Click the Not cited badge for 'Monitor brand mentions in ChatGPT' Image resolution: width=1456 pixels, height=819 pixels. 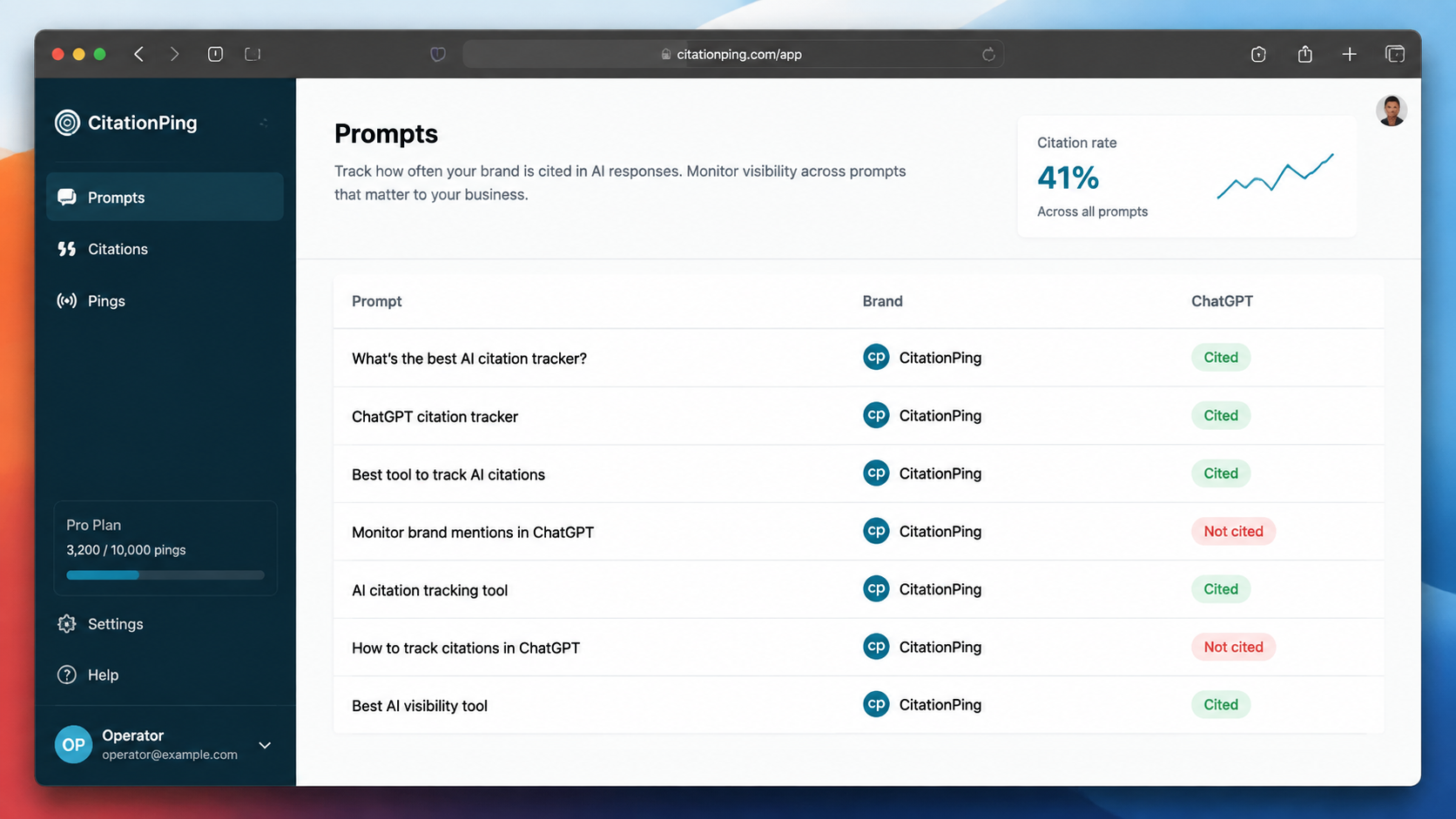coord(1233,531)
